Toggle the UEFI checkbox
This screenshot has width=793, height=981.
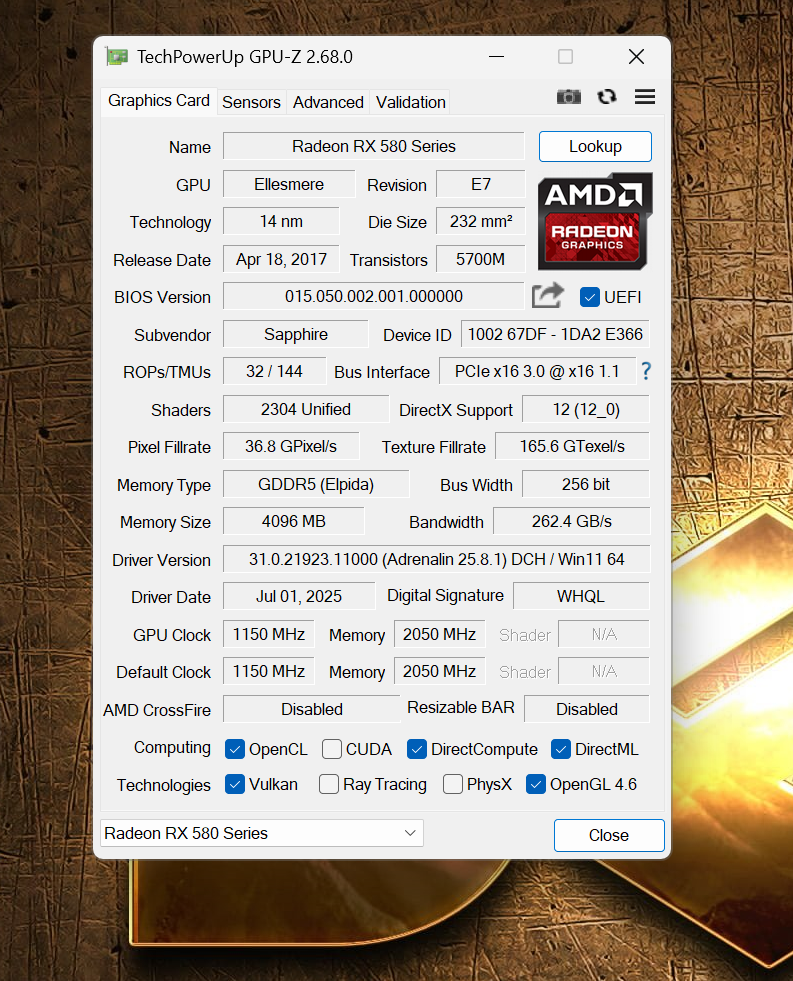click(x=590, y=297)
